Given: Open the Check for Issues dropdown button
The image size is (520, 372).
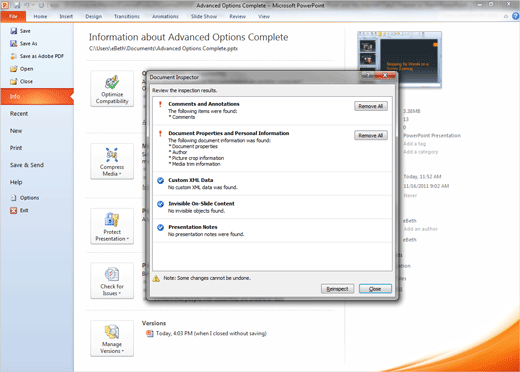Looking at the screenshot, I should pos(112,281).
